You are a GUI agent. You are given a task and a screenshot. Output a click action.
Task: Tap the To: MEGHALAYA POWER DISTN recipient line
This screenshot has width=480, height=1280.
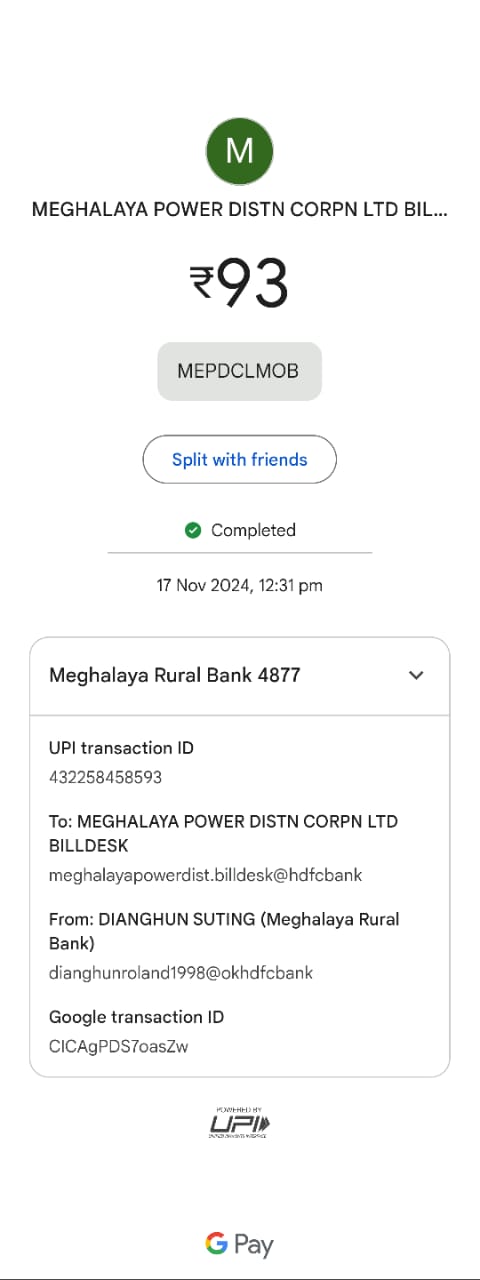(x=224, y=834)
